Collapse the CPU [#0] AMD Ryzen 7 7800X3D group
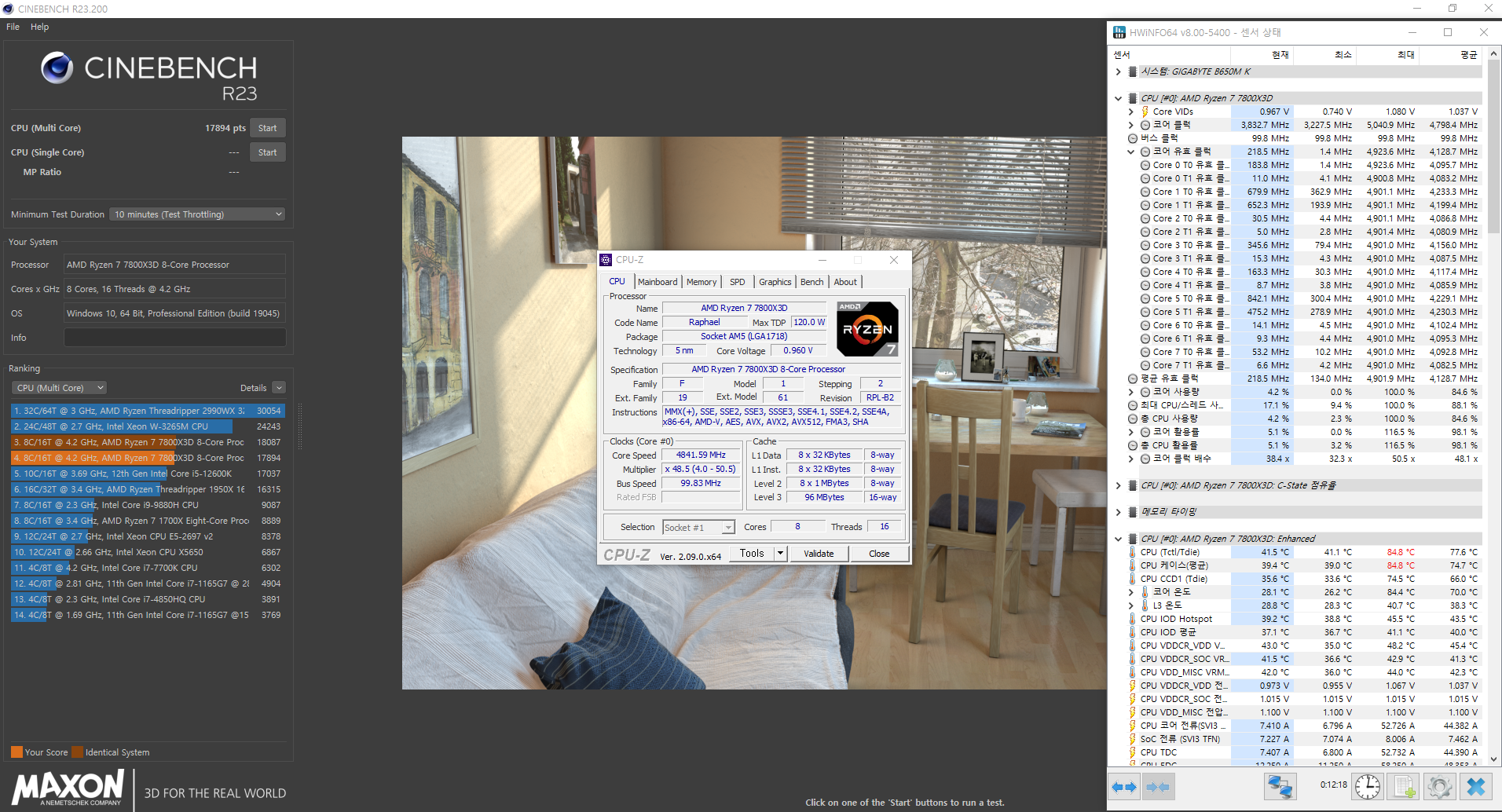The width and height of the screenshot is (1502, 812). tap(1118, 98)
